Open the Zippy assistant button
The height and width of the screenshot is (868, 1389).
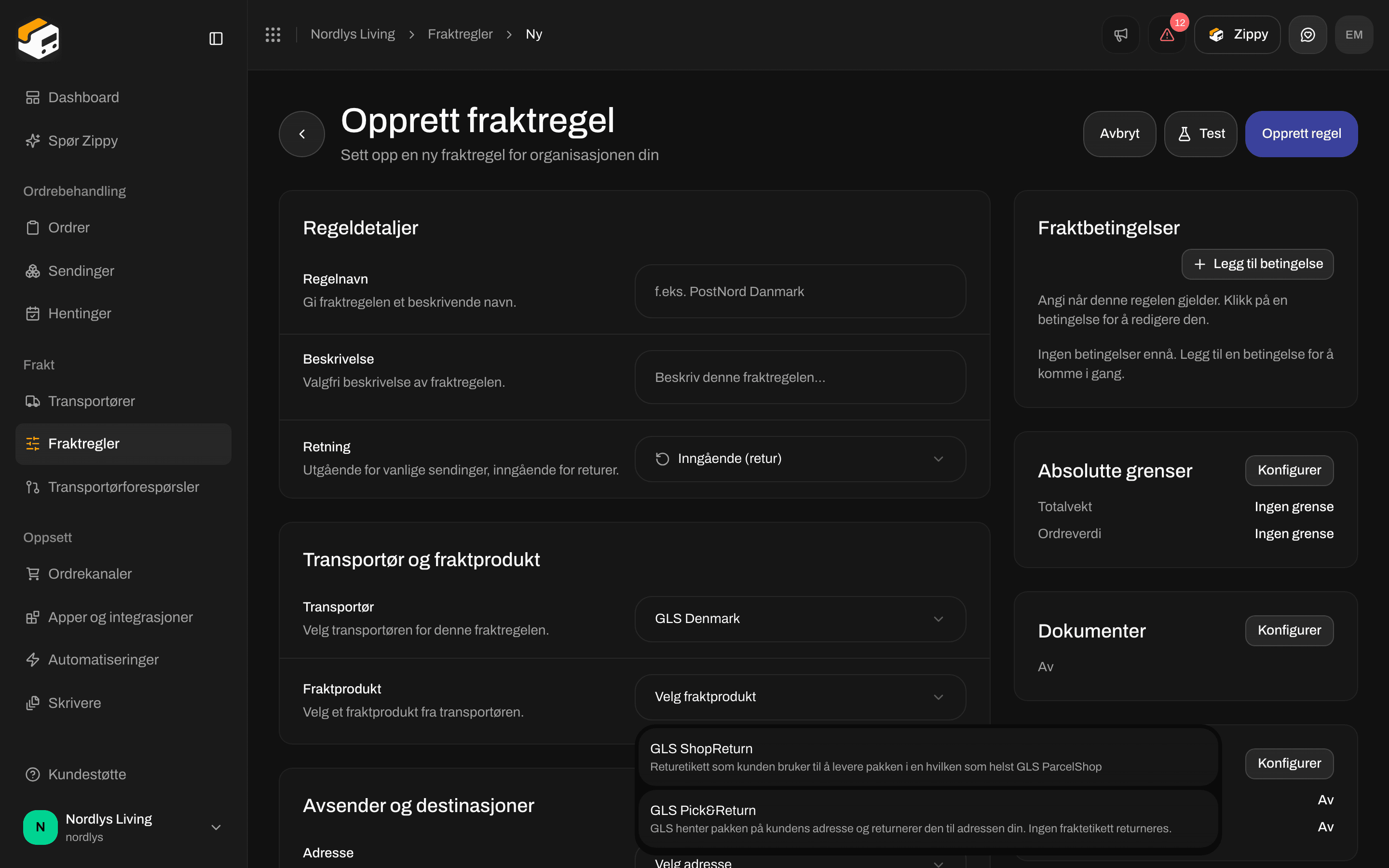point(1238,34)
